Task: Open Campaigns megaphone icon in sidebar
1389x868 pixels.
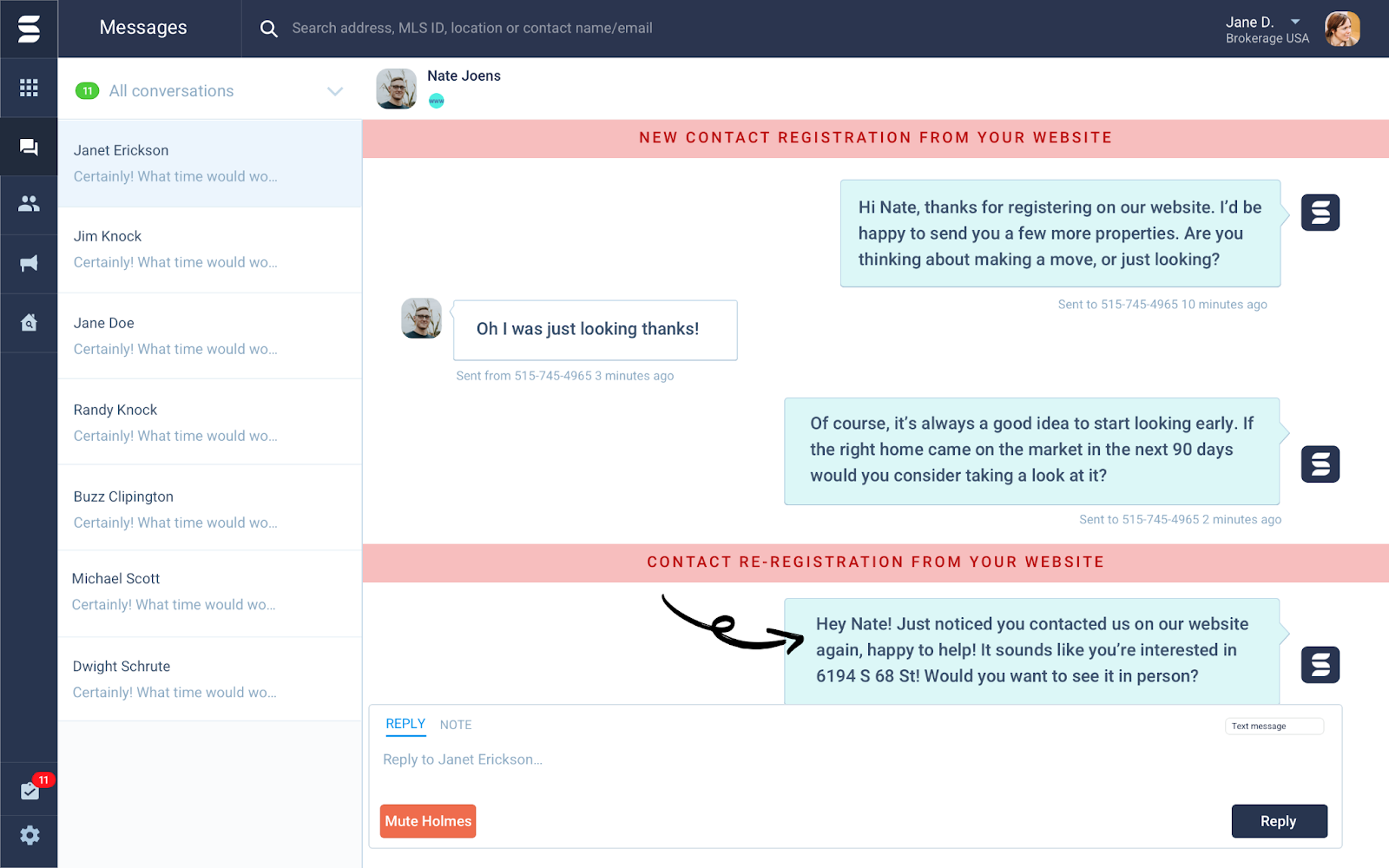Action: [29, 263]
